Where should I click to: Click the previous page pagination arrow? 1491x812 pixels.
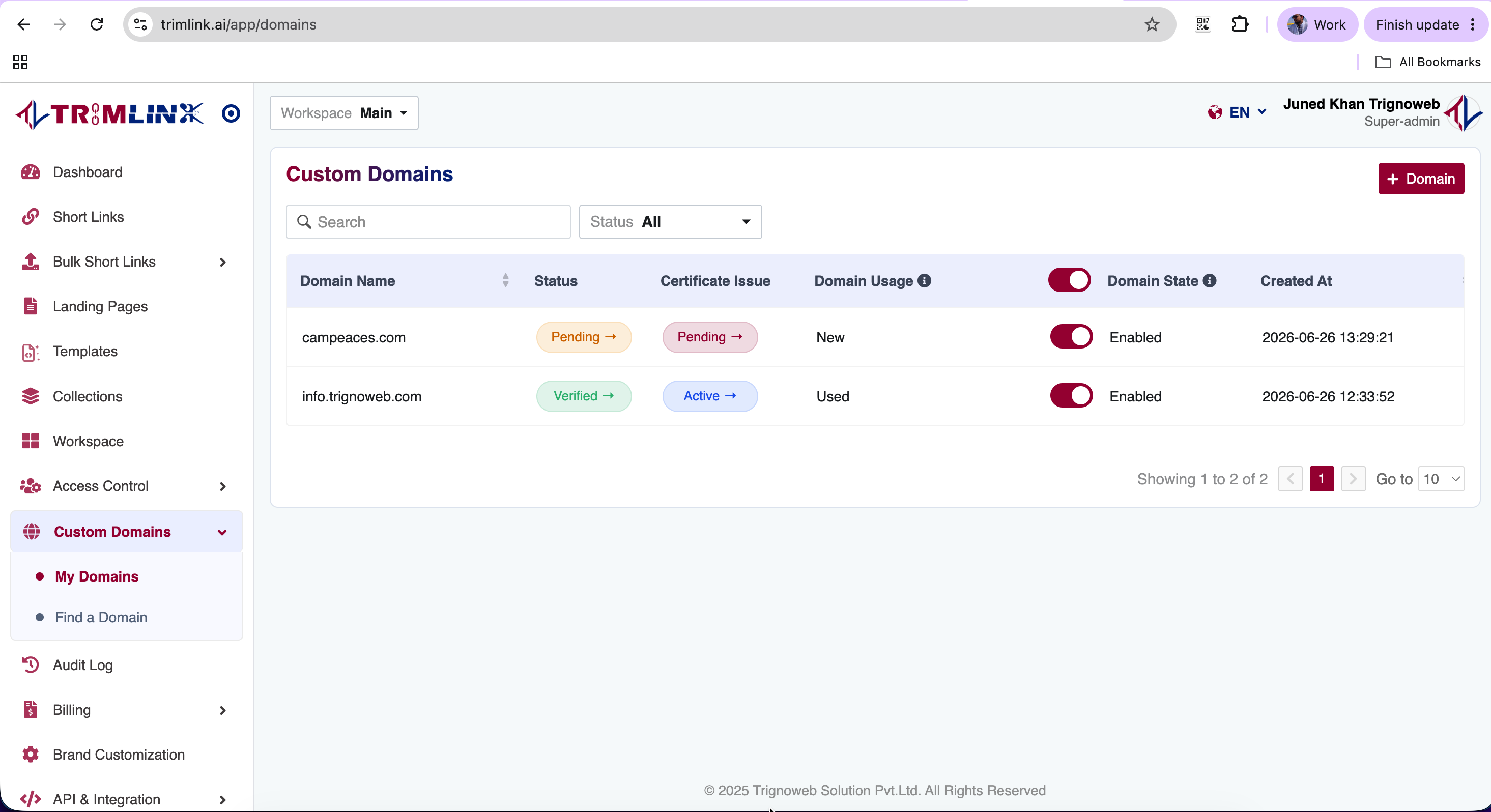1290,479
